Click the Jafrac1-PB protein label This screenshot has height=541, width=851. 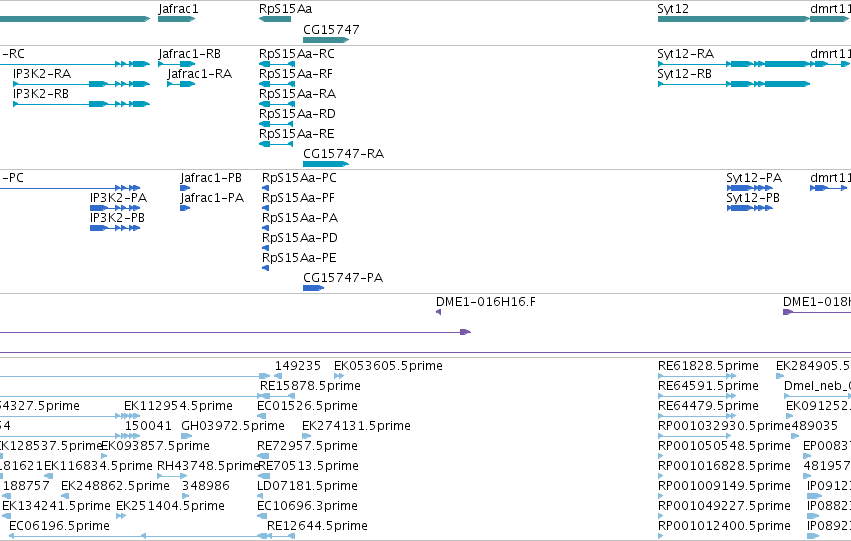pos(211,178)
